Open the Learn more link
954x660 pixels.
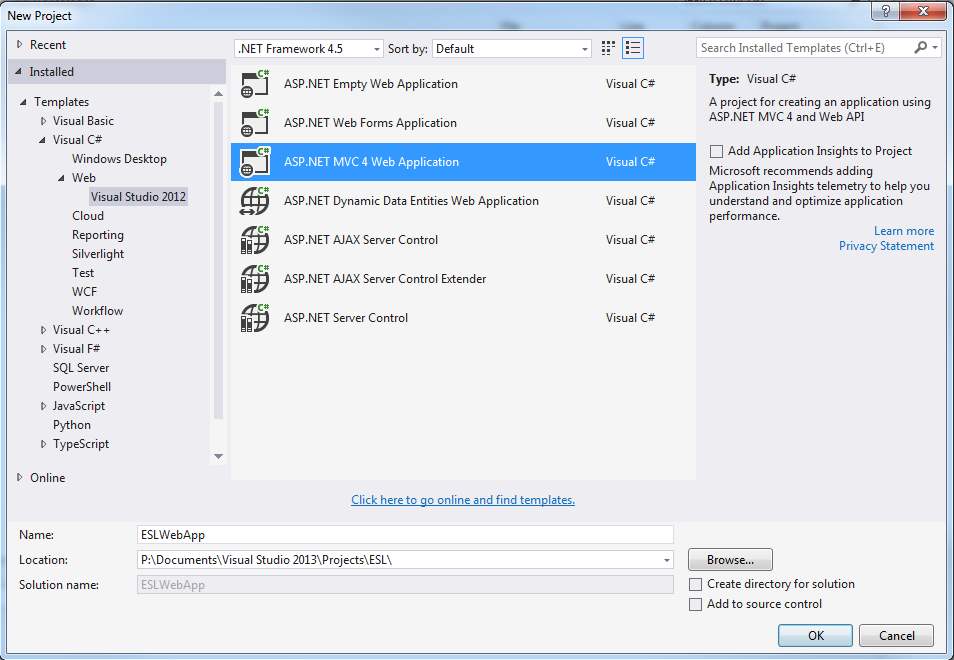(x=904, y=231)
